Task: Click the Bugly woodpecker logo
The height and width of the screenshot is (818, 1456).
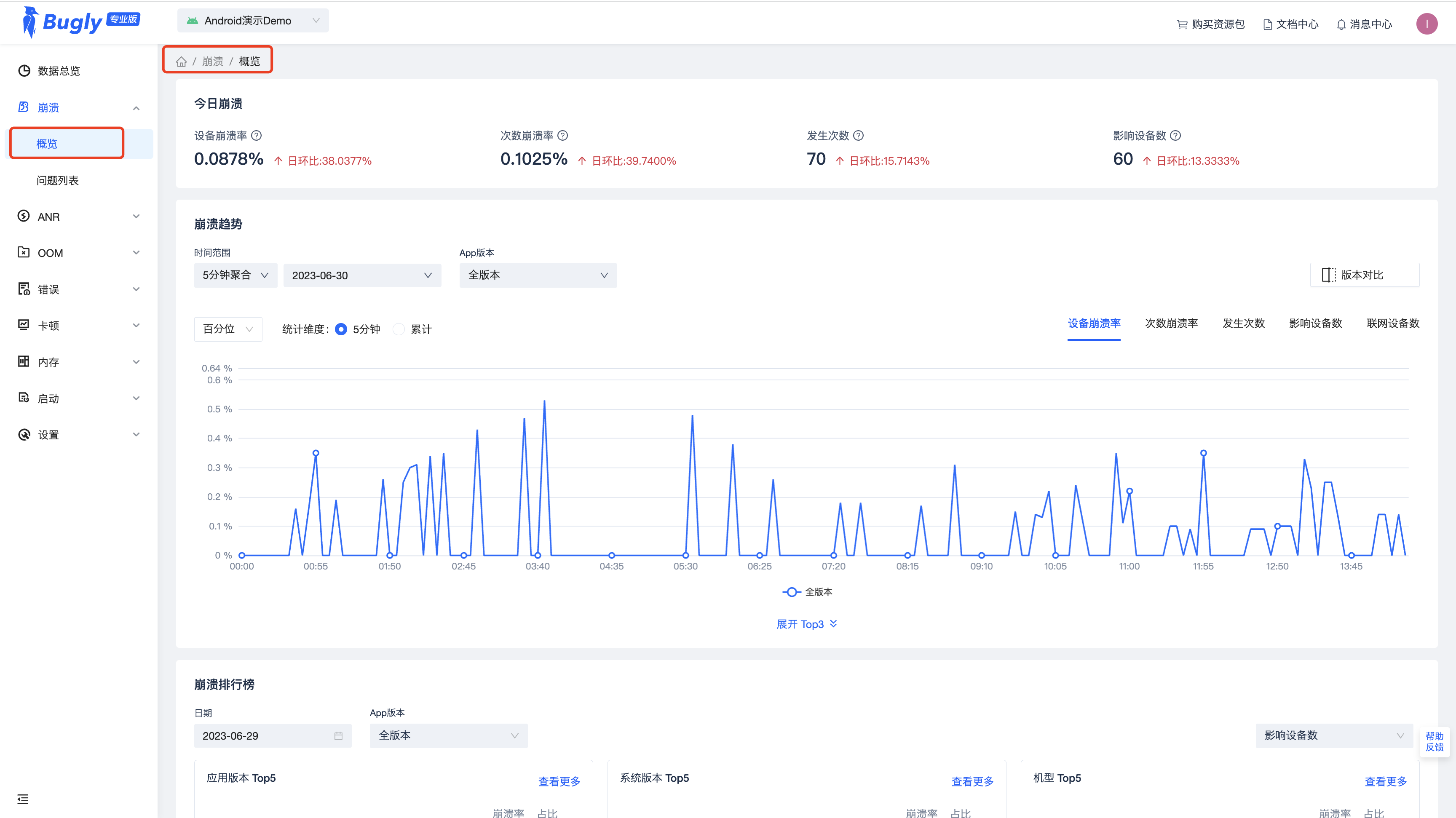Action: click(30, 22)
